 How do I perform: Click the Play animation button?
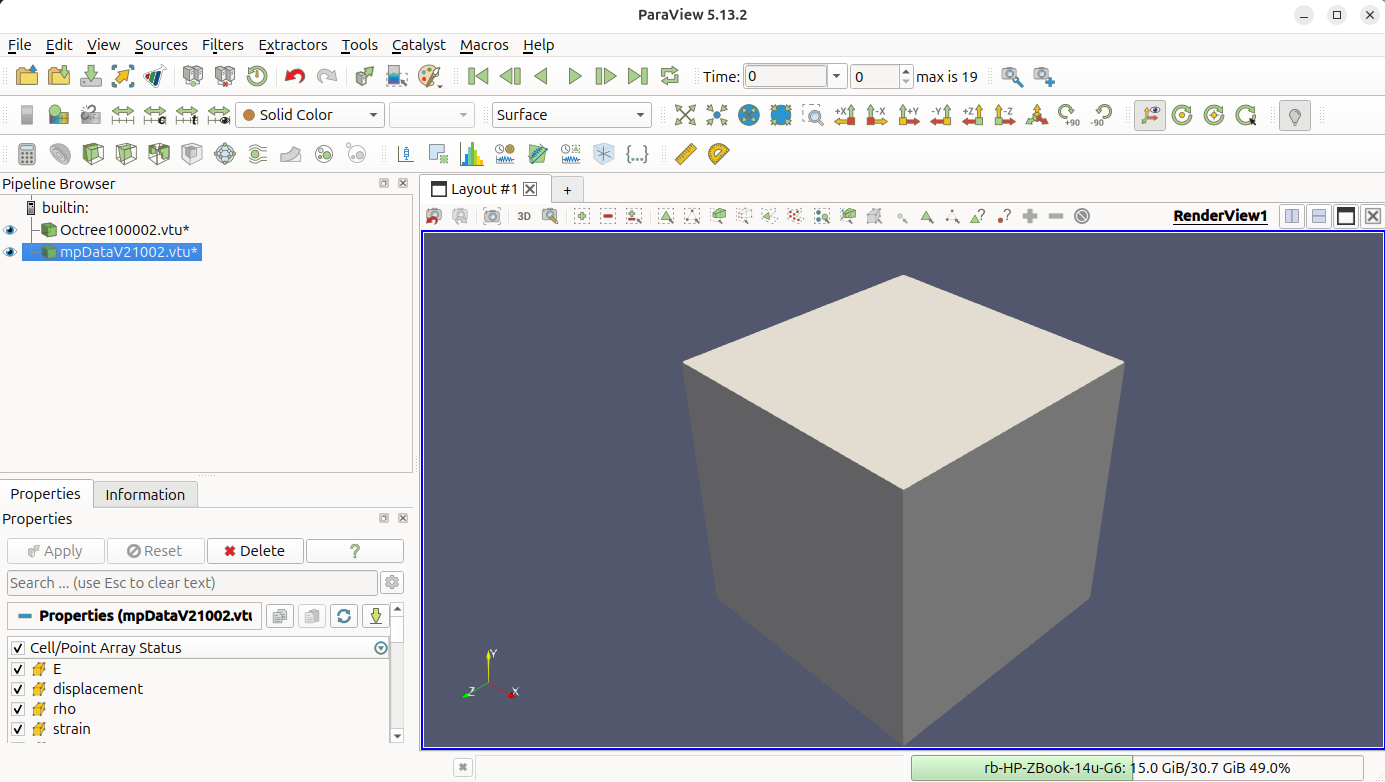pos(574,76)
